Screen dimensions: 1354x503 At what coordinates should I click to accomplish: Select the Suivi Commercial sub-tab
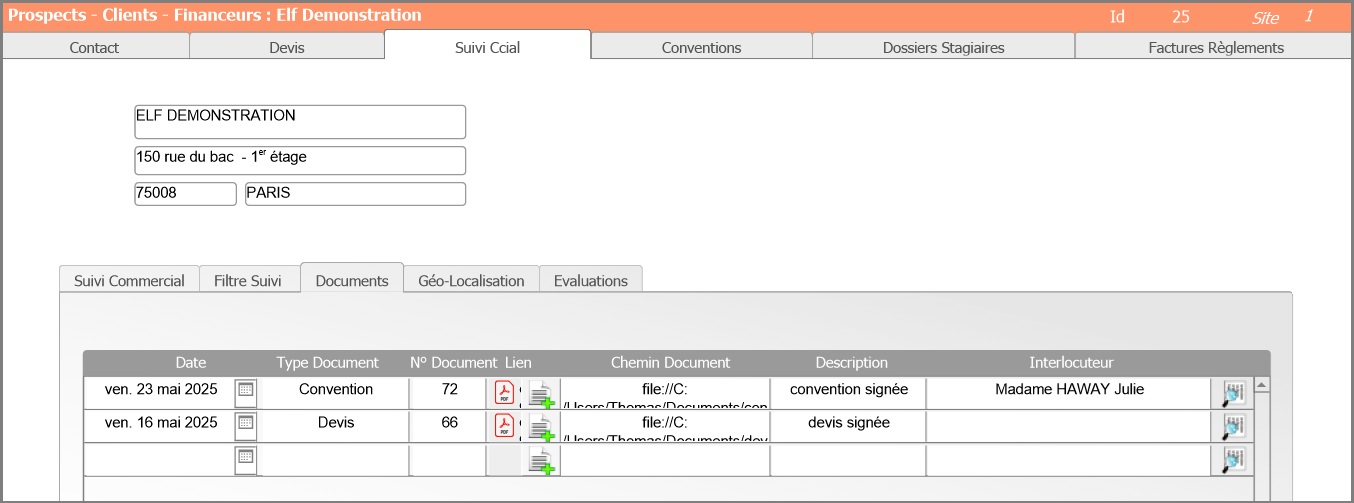click(129, 281)
